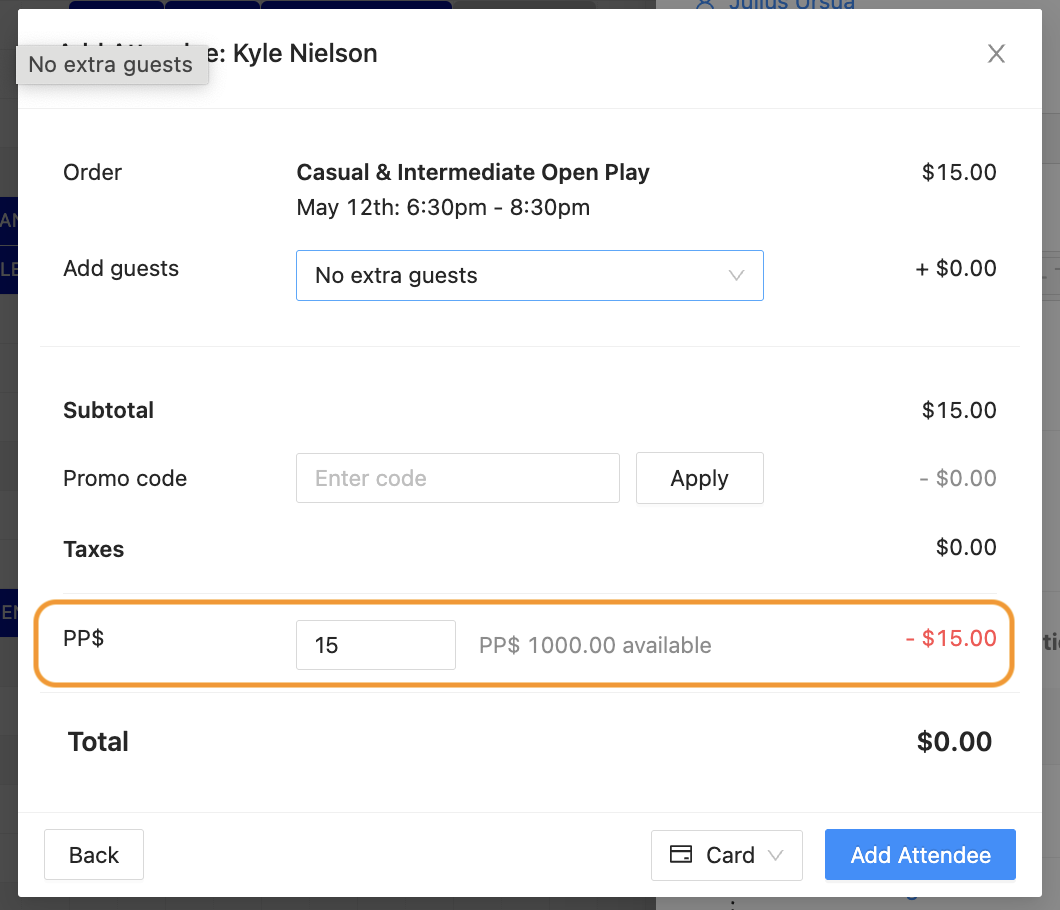The width and height of the screenshot is (1060, 910).
Task: Focus the Enter code promo field
Action: point(457,478)
